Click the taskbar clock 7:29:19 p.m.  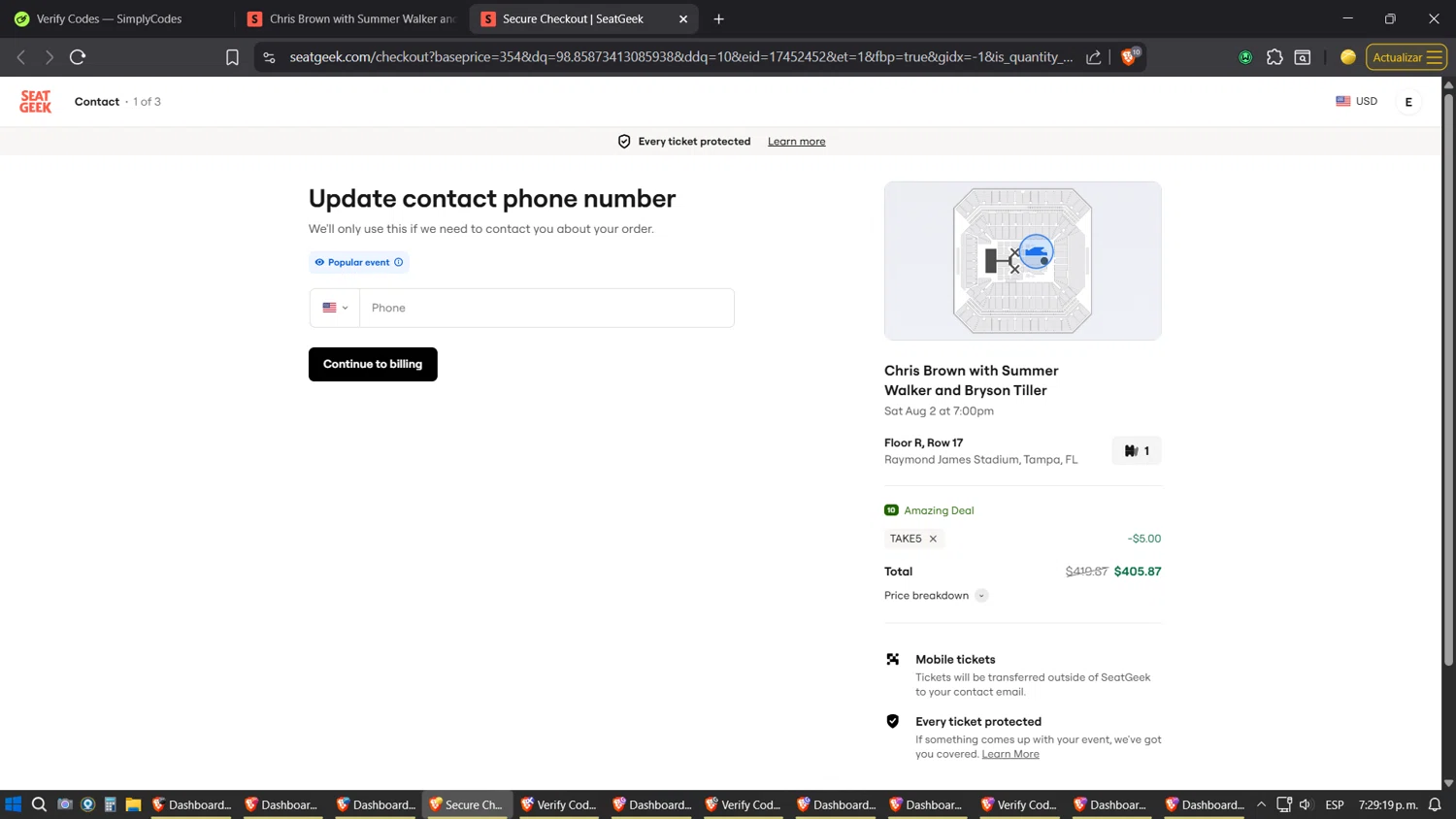click(1388, 804)
